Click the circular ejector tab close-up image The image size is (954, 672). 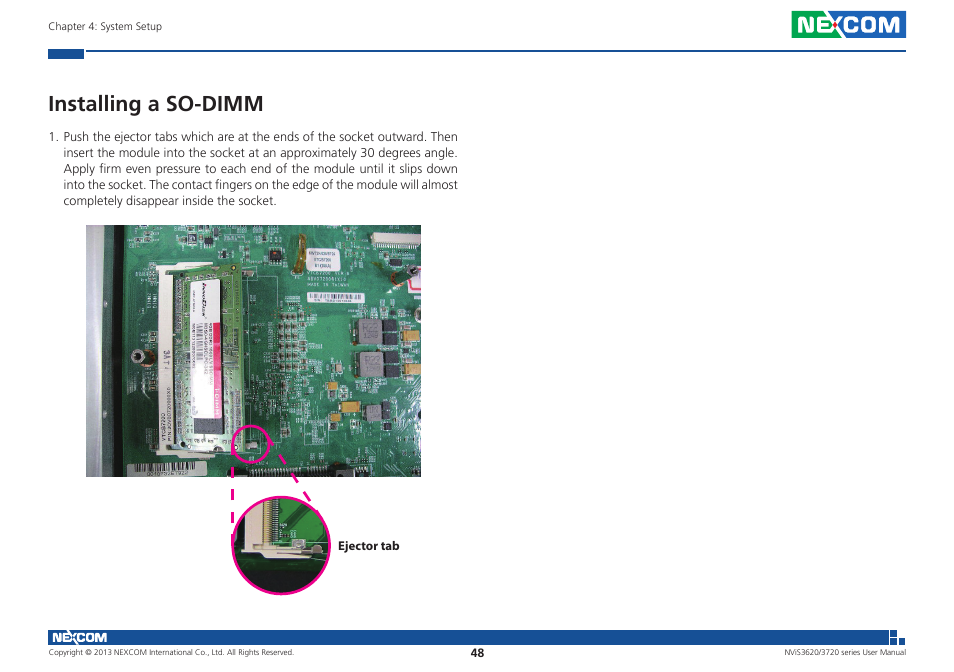(280, 545)
